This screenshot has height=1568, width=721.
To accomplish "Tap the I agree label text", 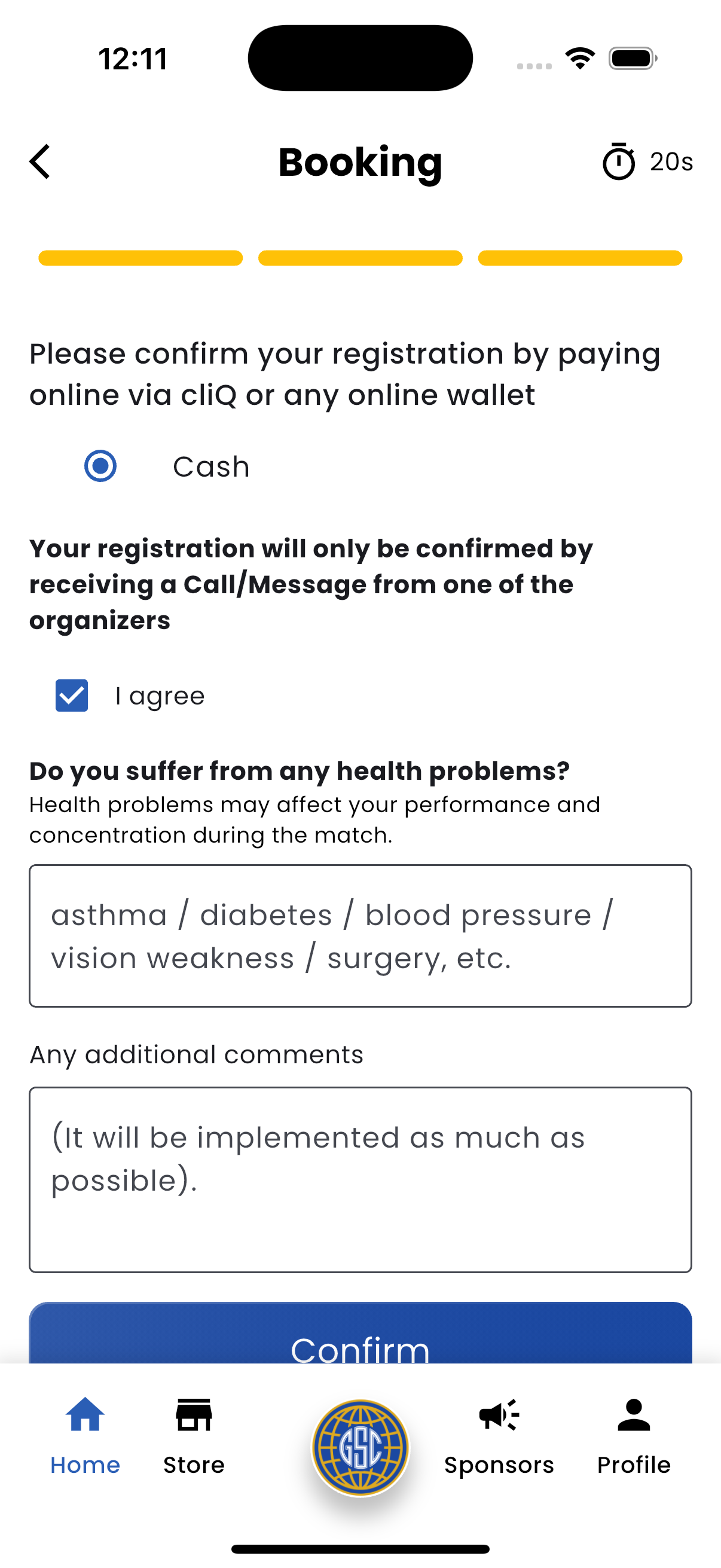I will pos(160,695).
